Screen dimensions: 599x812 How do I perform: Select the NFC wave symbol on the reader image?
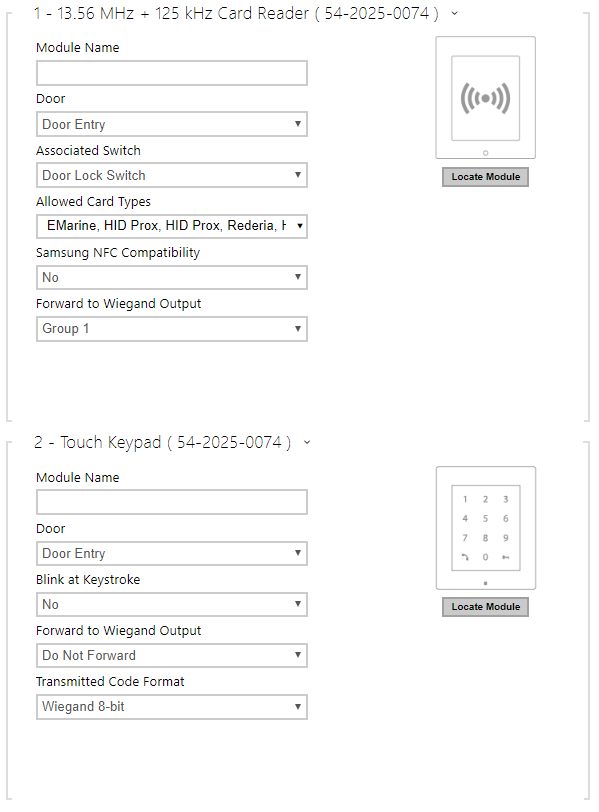(485, 98)
